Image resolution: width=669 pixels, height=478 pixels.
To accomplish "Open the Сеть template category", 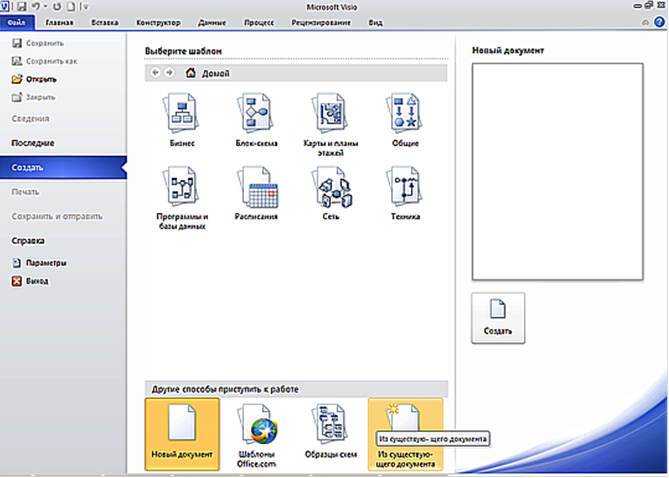I will tap(331, 193).
